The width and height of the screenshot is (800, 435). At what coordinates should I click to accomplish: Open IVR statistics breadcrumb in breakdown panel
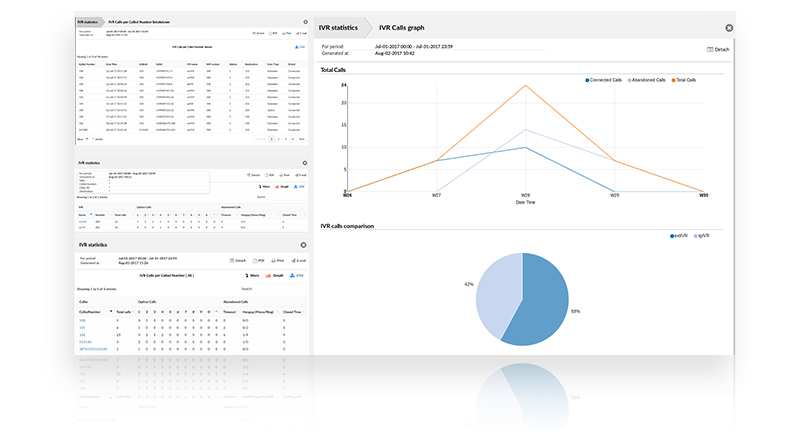pos(88,22)
